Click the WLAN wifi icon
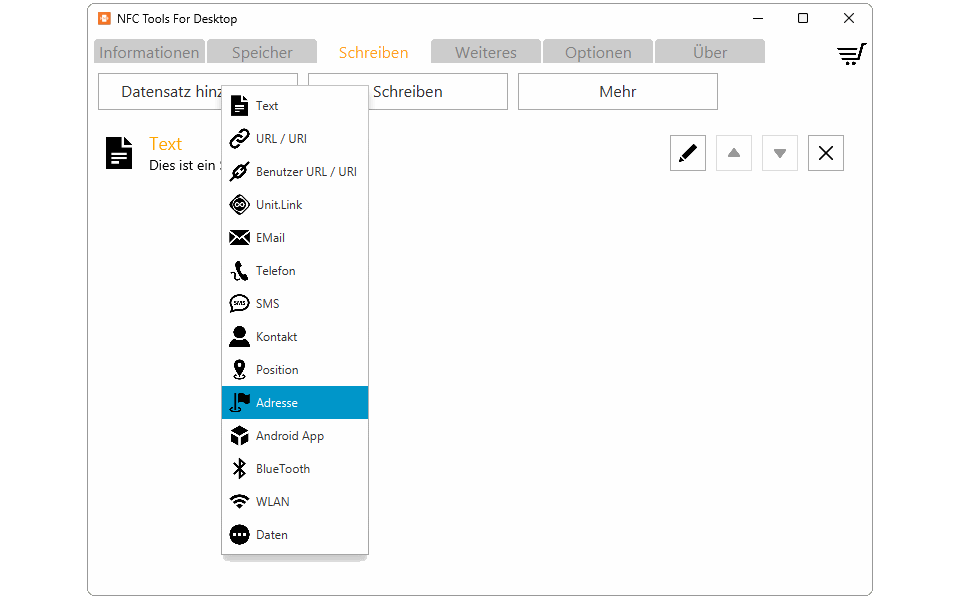 239,502
